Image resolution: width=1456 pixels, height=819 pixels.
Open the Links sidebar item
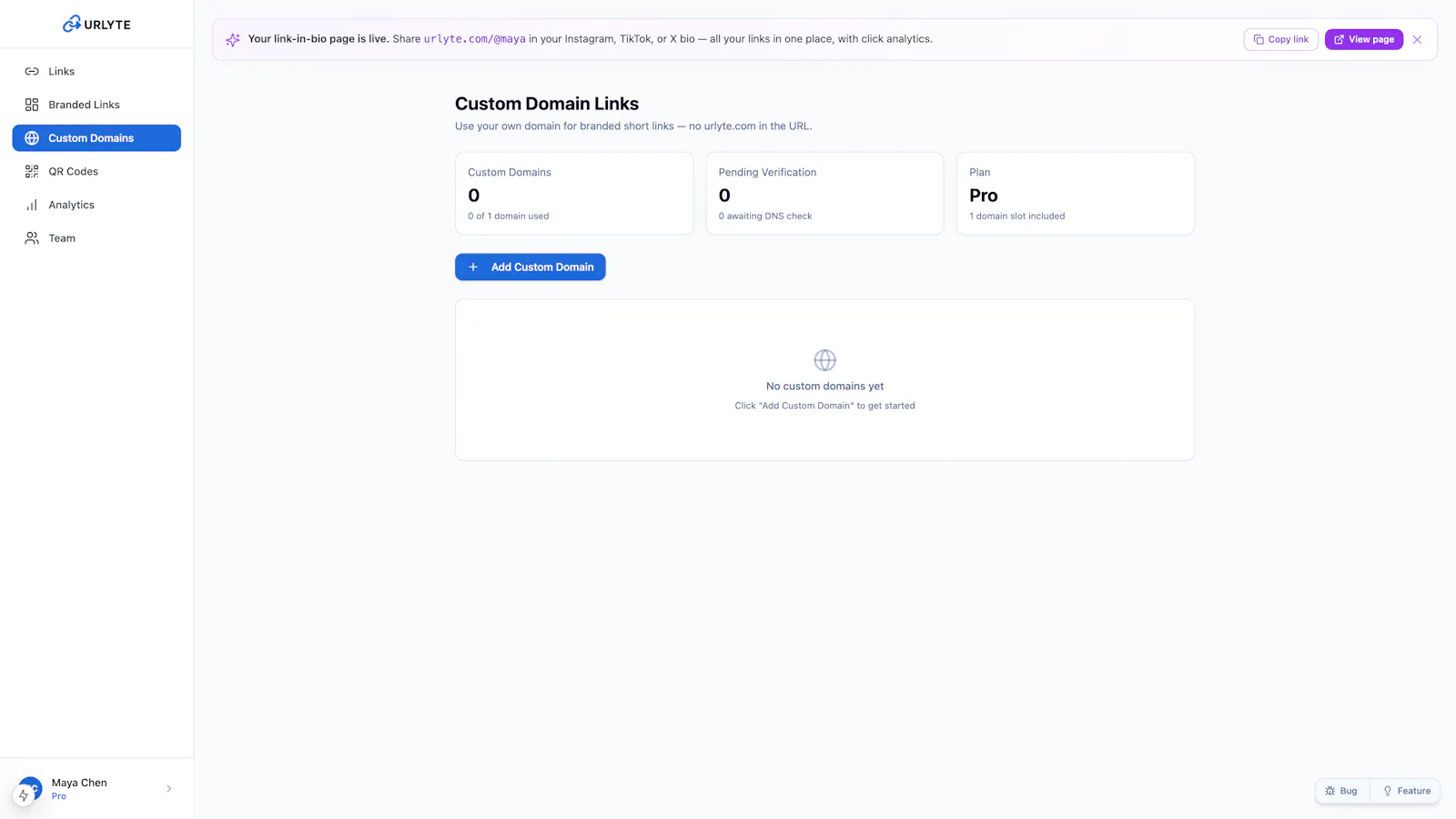coord(96,71)
